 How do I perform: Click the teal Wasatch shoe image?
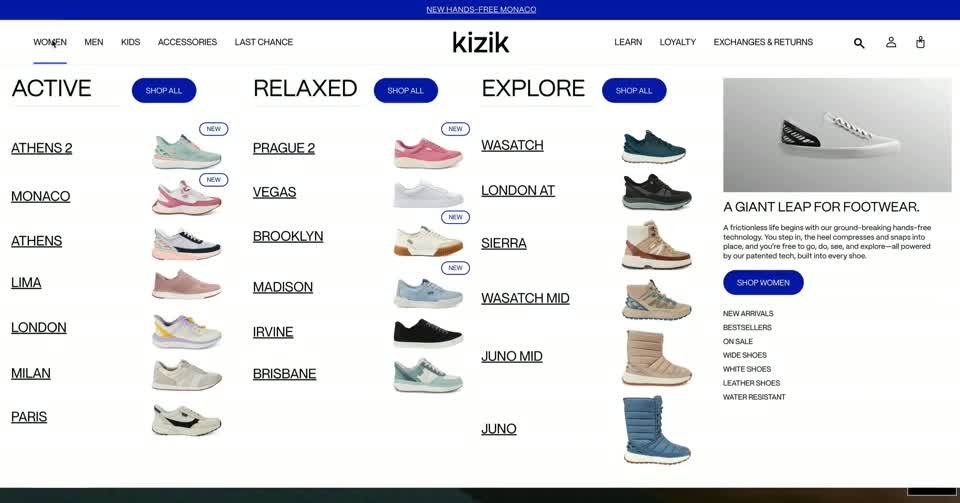click(x=654, y=146)
